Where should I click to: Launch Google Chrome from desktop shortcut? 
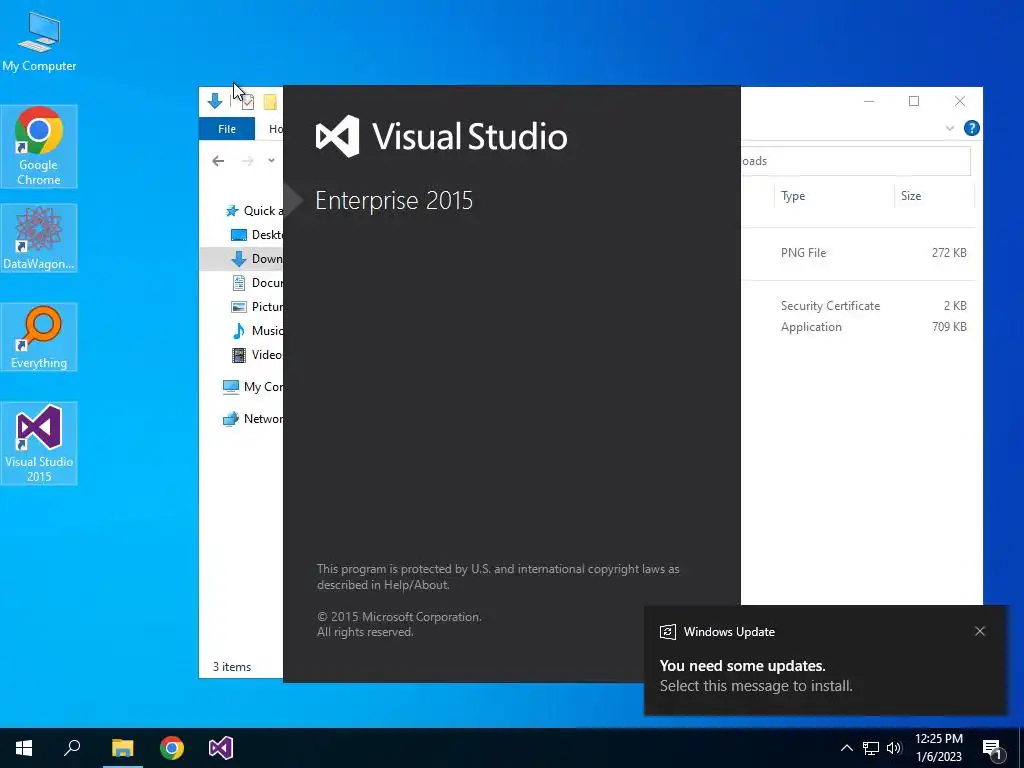[x=39, y=146]
